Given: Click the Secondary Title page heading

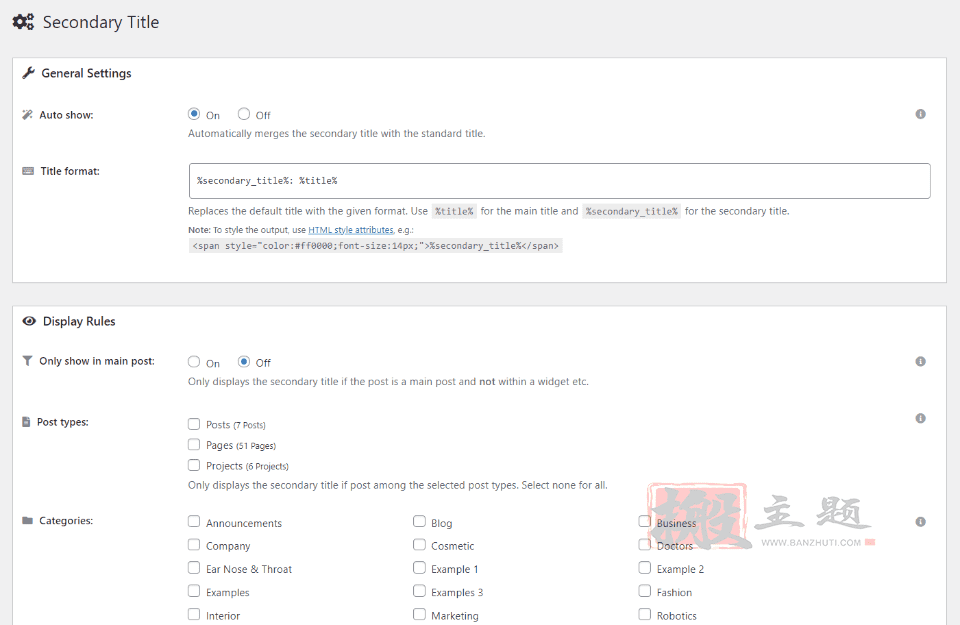Looking at the screenshot, I should (101, 23).
